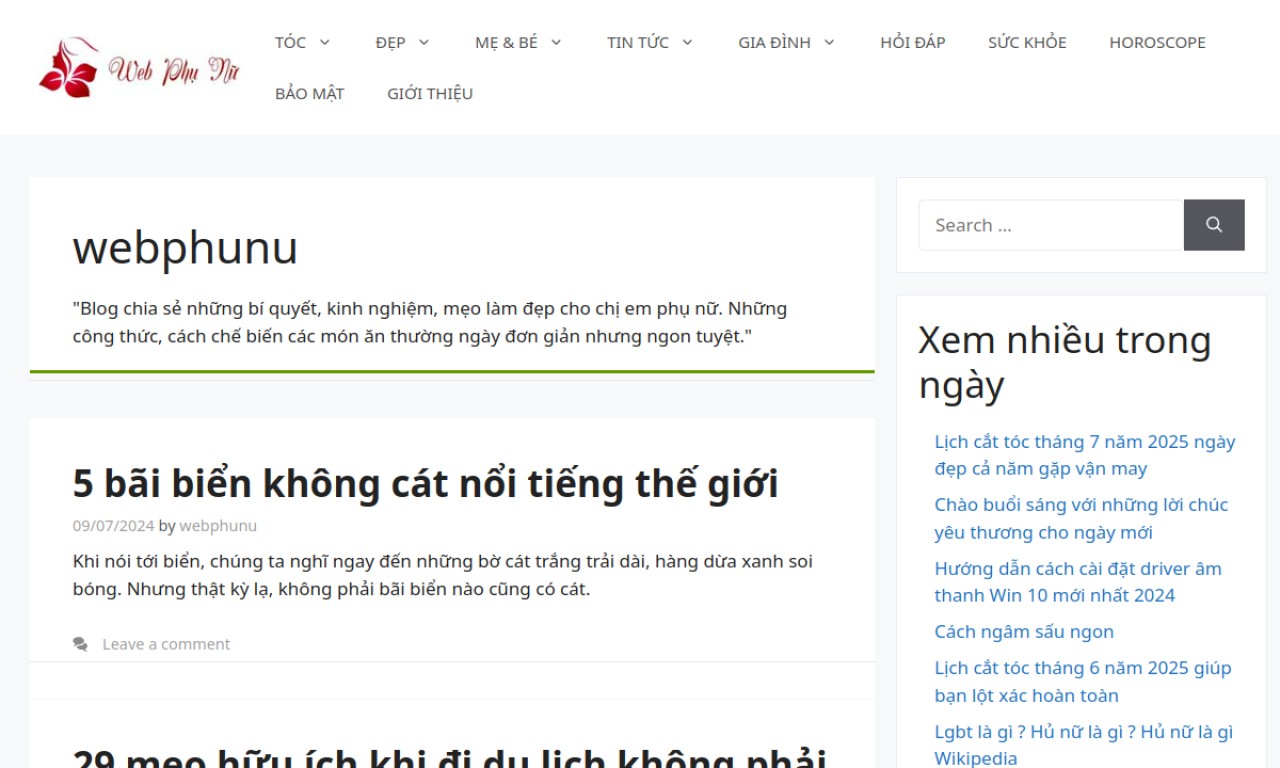Click the magnifier search button

pyautogui.click(x=1214, y=225)
